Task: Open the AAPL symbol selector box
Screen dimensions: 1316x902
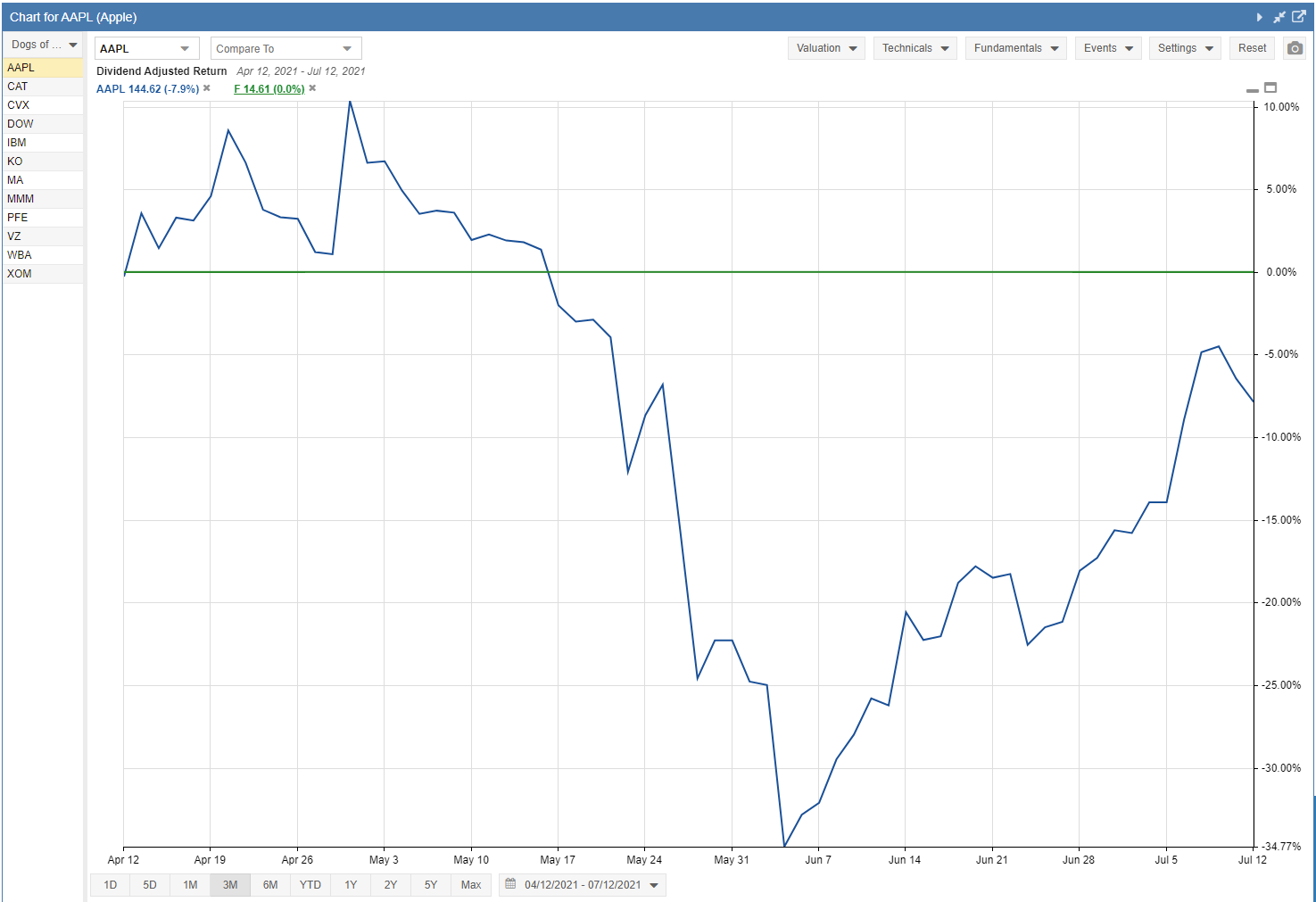Action: [146, 48]
